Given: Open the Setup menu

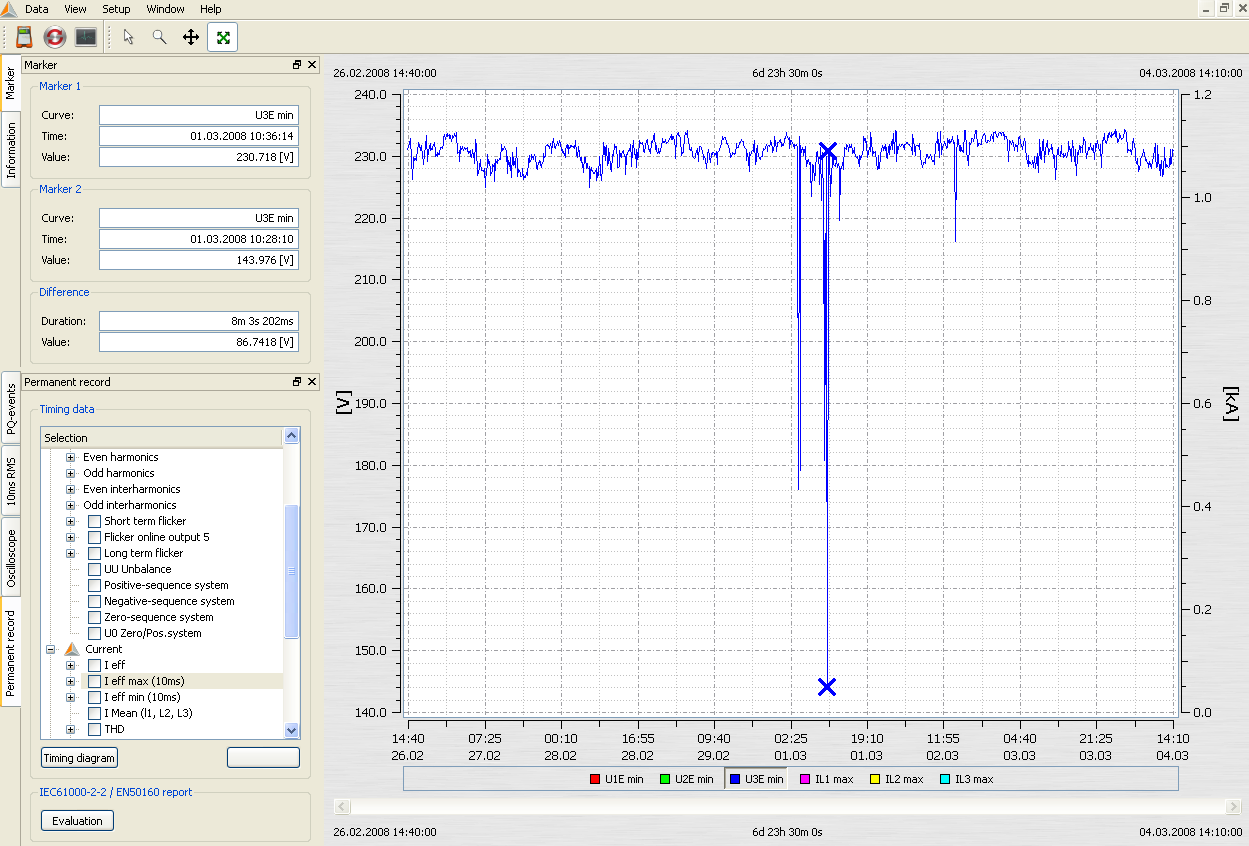Looking at the screenshot, I should coord(116,9).
